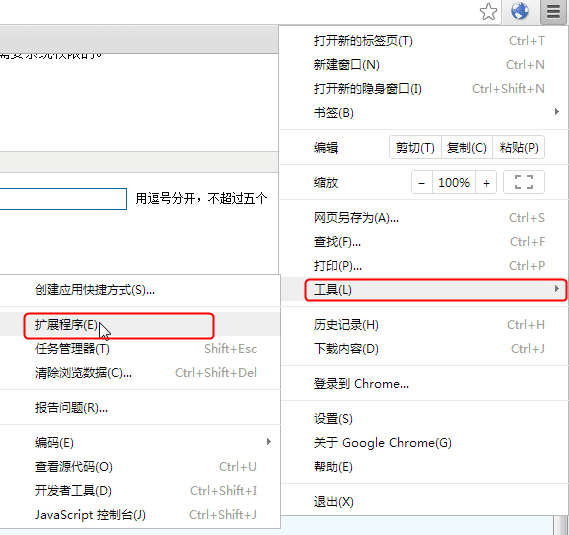The image size is (569, 535).
Task: Choose 清除浏览数据(C)... clear browsing data
Action: 140,372
